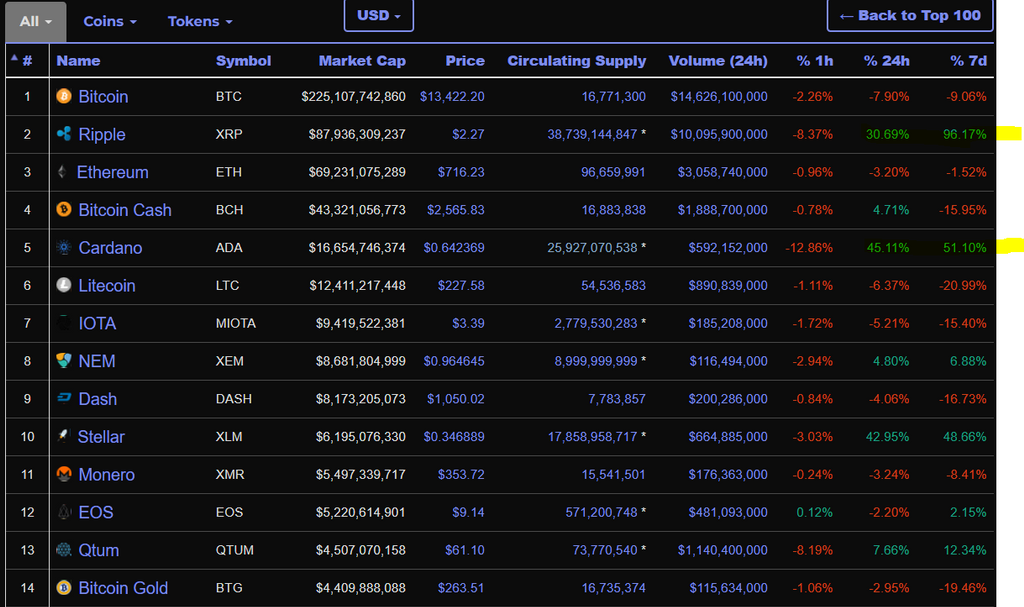Open the Bitcoin Gold name link

point(123,588)
